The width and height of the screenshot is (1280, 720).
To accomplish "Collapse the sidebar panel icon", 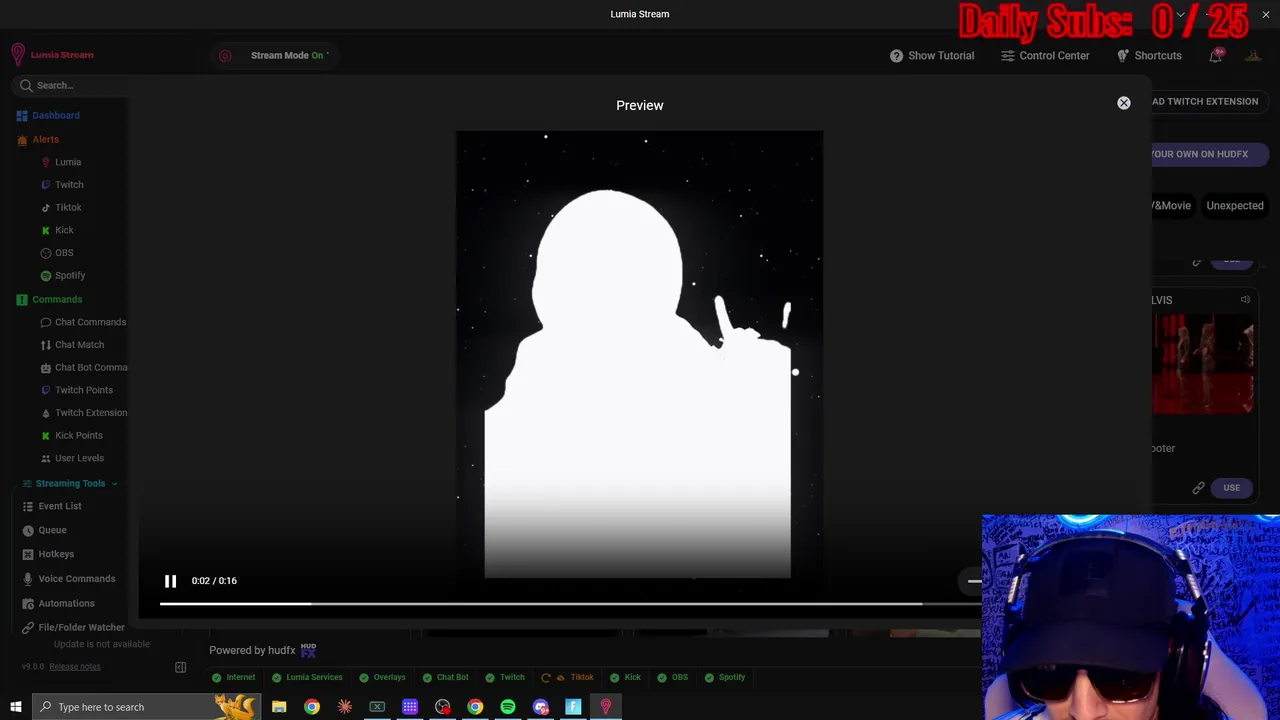I will [181, 667].
